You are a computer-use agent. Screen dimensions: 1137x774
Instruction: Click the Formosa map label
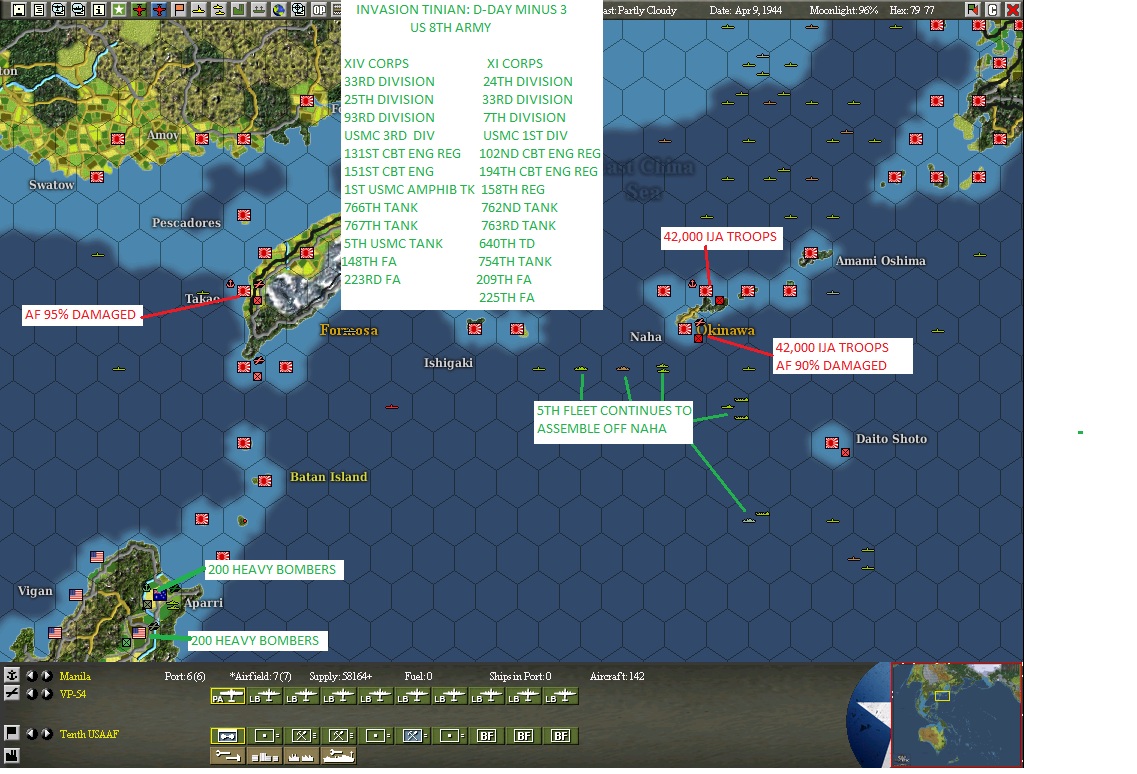349,330
